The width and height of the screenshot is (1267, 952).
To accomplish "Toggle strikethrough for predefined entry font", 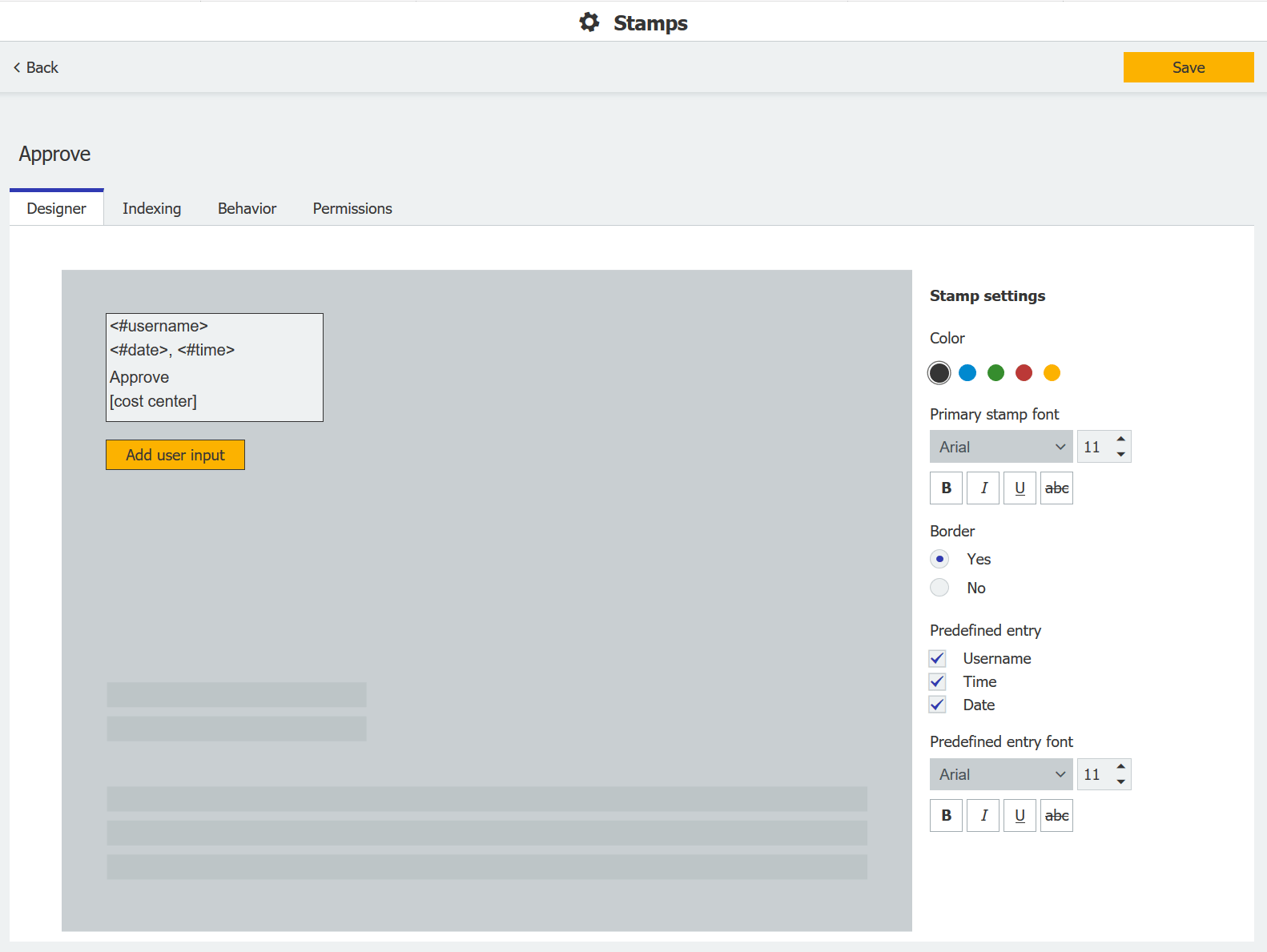I will 1056,815.
